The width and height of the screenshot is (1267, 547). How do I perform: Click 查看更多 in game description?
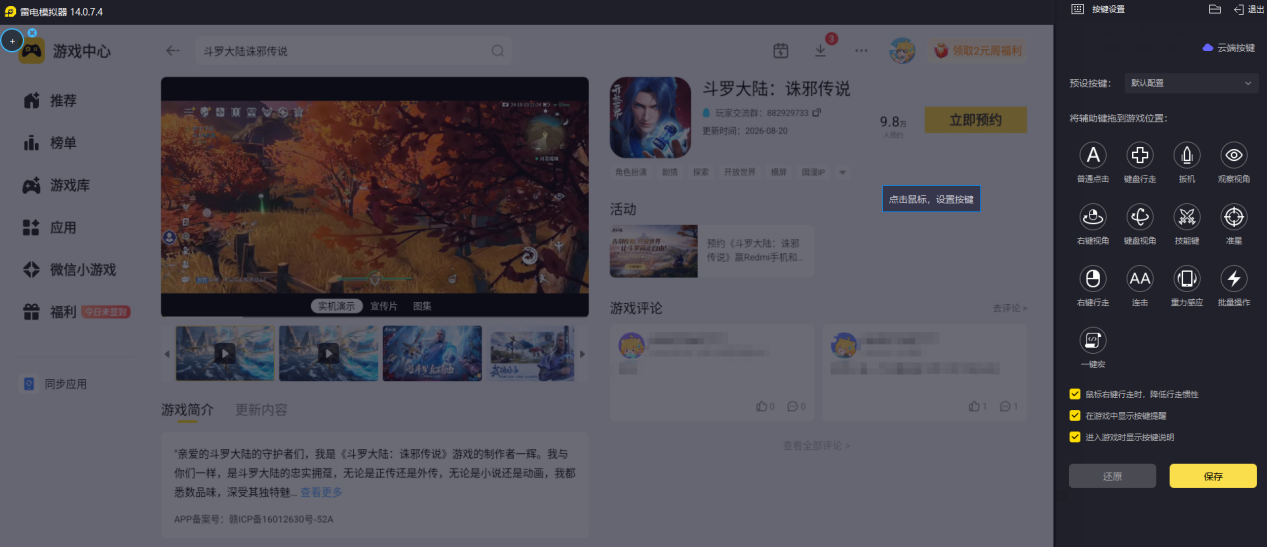(x=321, y=492)
